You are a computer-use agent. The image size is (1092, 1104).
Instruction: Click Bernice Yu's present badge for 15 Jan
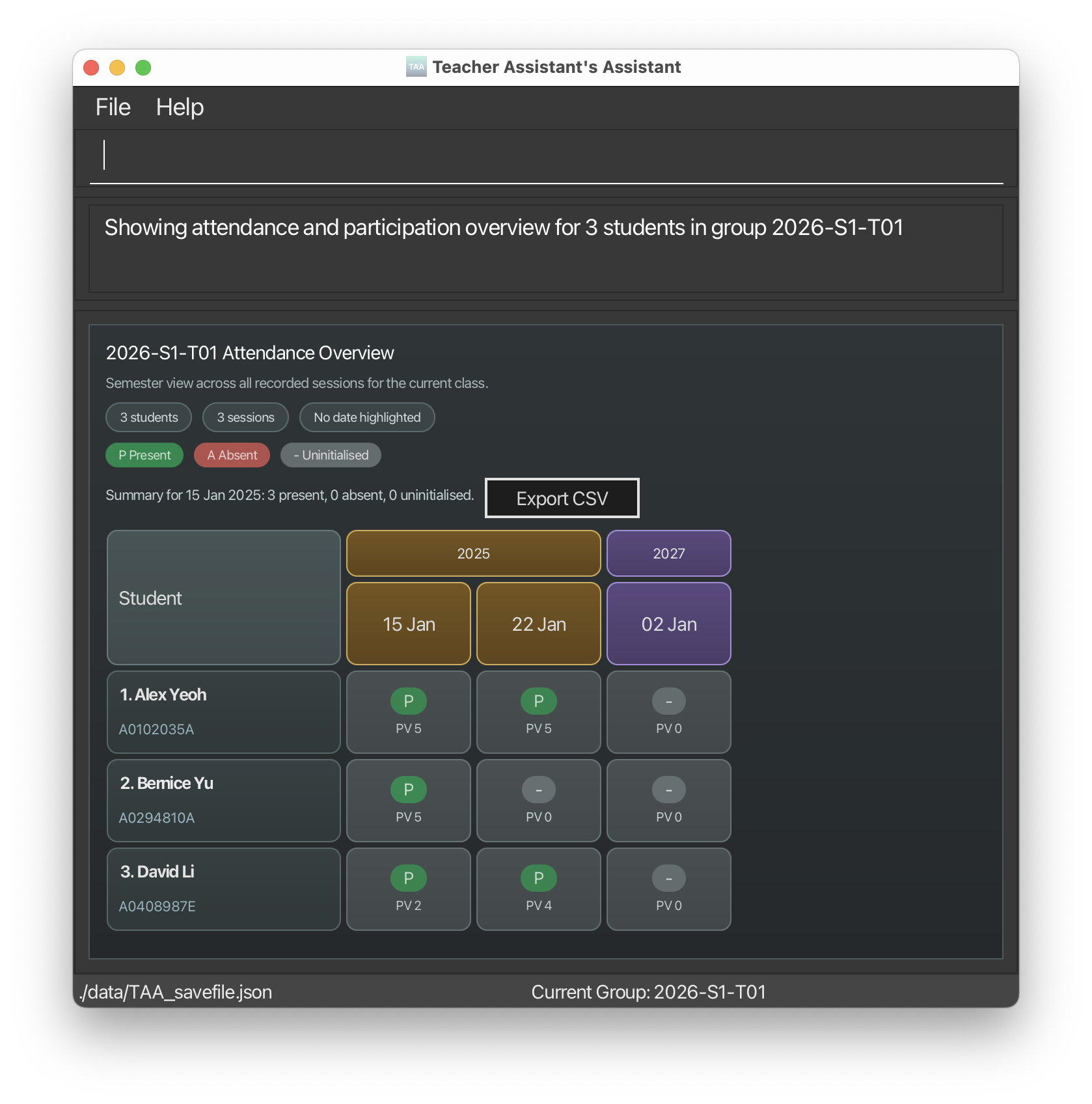coord(408,790)
